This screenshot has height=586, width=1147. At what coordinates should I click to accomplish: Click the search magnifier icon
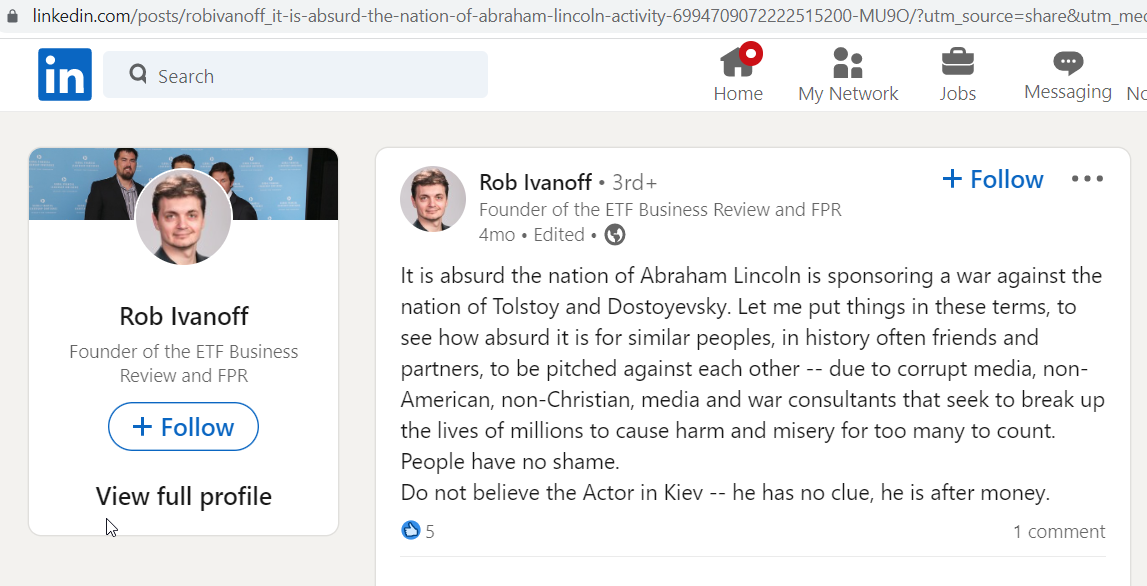coord(138,73)
